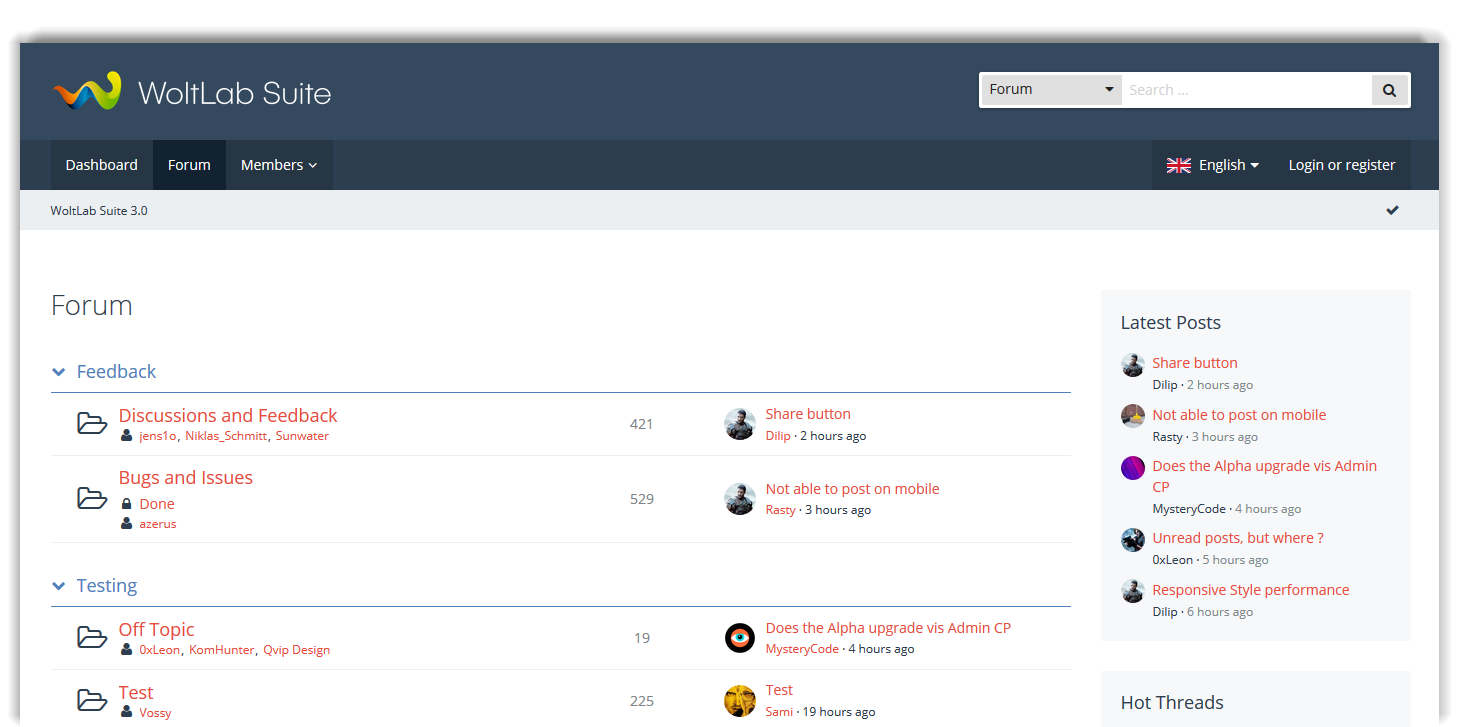Click moderator user icon before Vossy
This screenshot has height=727, width=1462.
point(126,712)
